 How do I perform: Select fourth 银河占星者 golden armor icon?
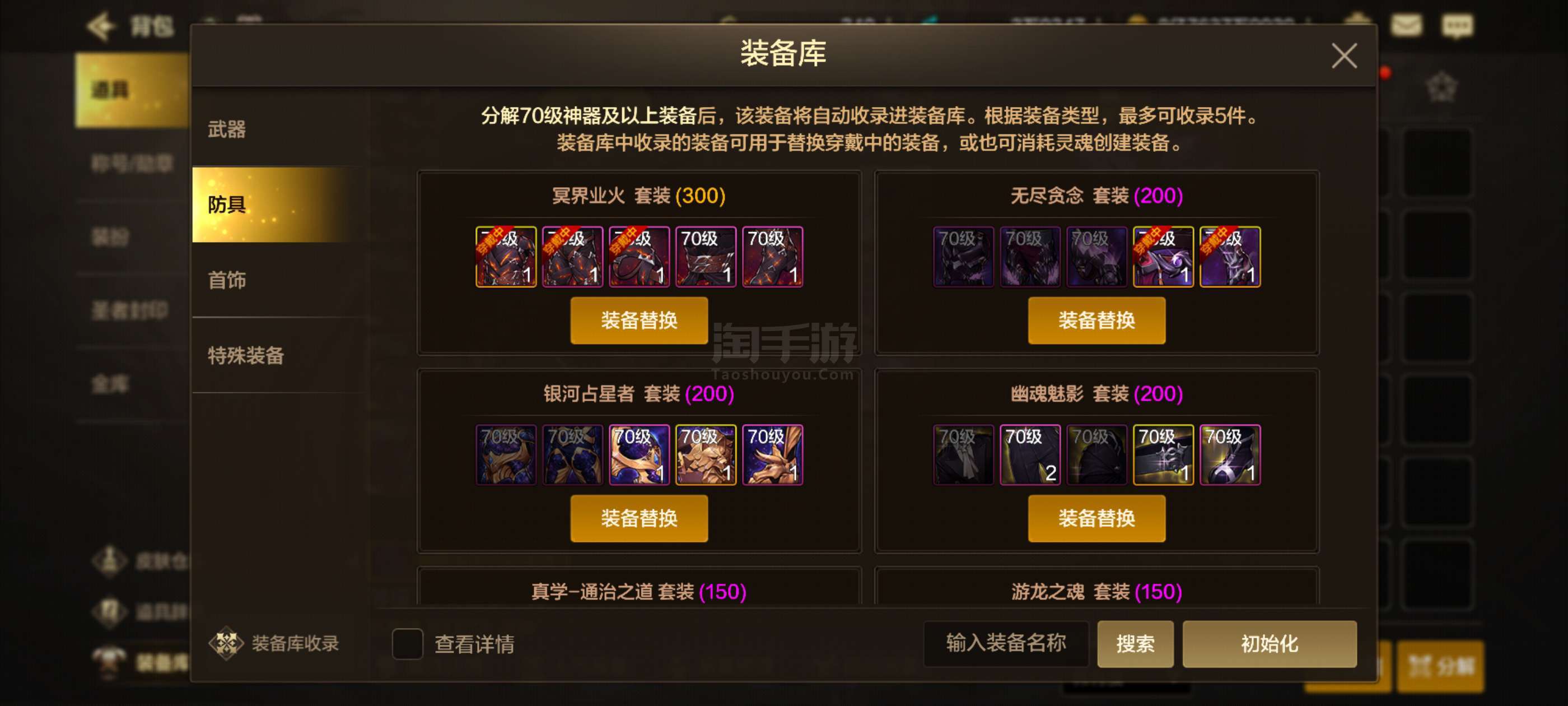tap(706, 454)
